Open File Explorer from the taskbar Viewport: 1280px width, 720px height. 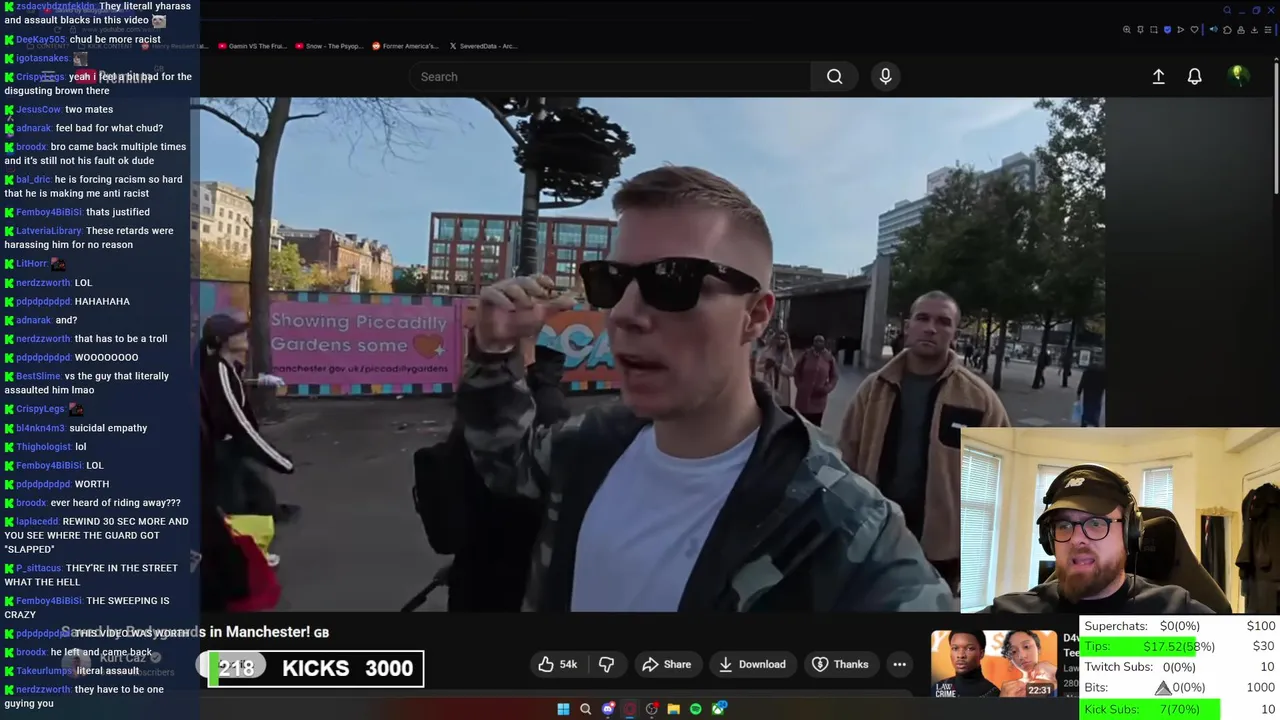[x=673, y=709]
